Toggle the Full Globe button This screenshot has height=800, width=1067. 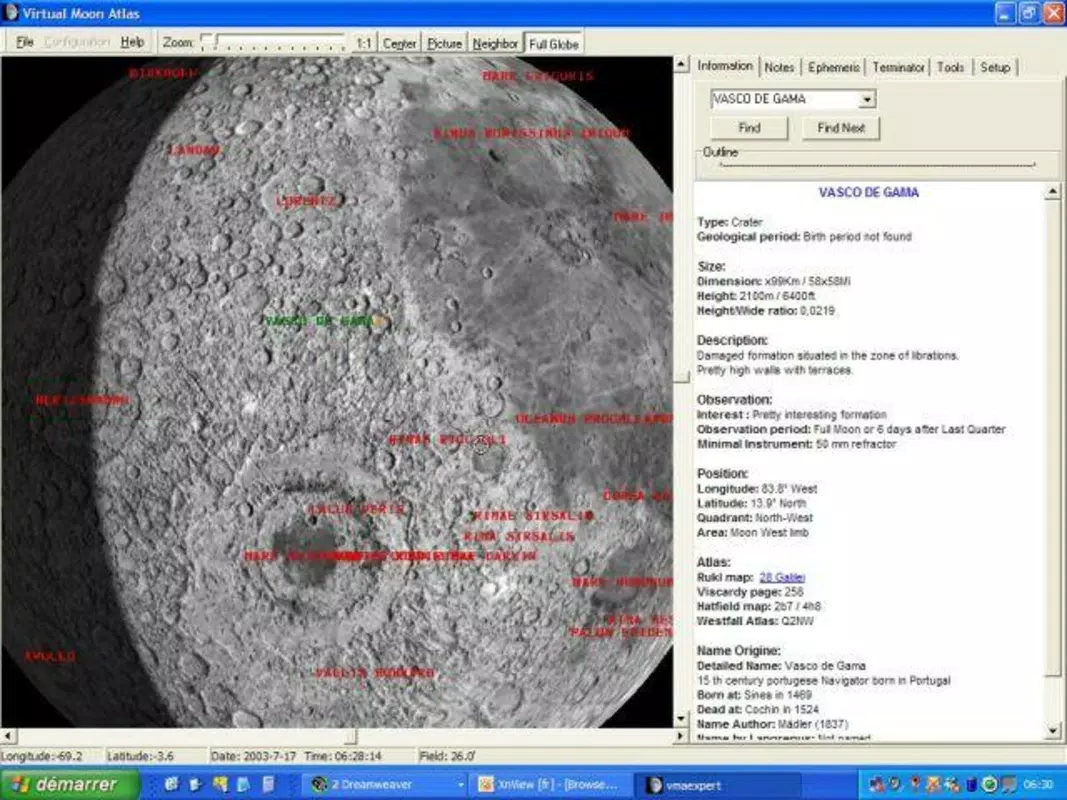point(553,44)
